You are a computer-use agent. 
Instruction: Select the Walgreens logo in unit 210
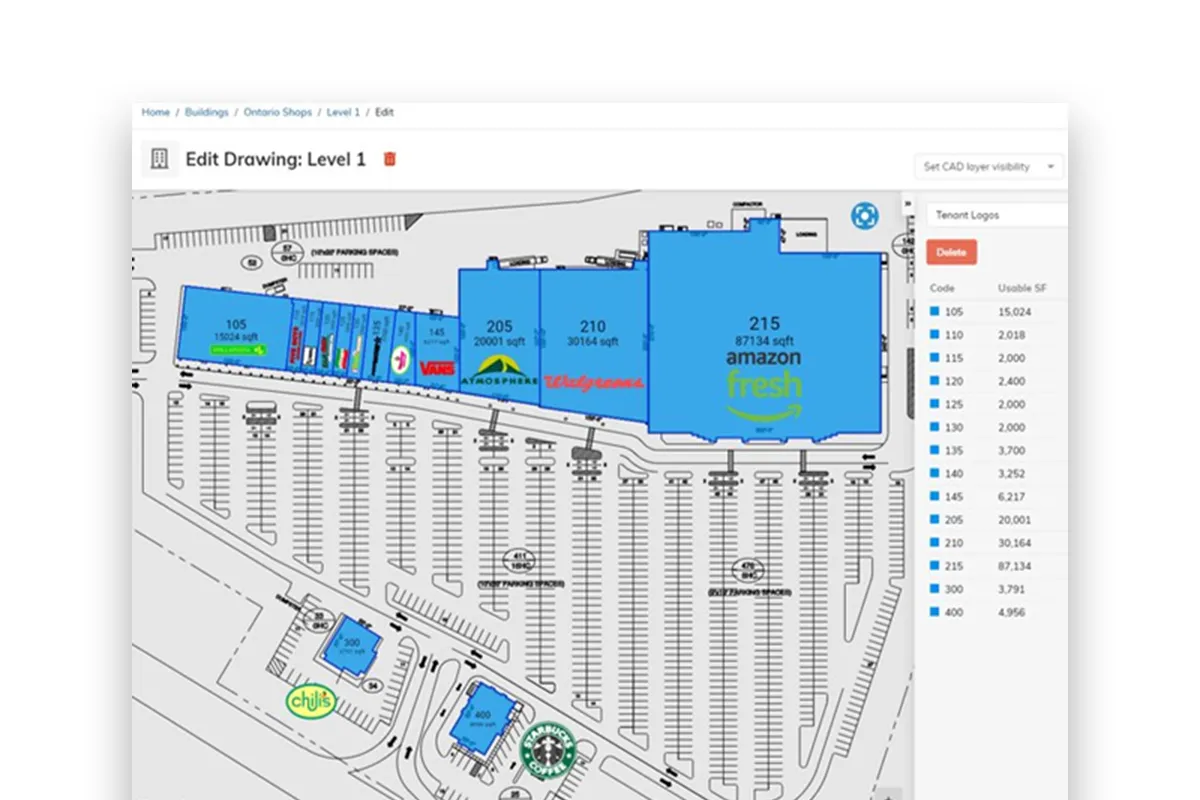594,381
